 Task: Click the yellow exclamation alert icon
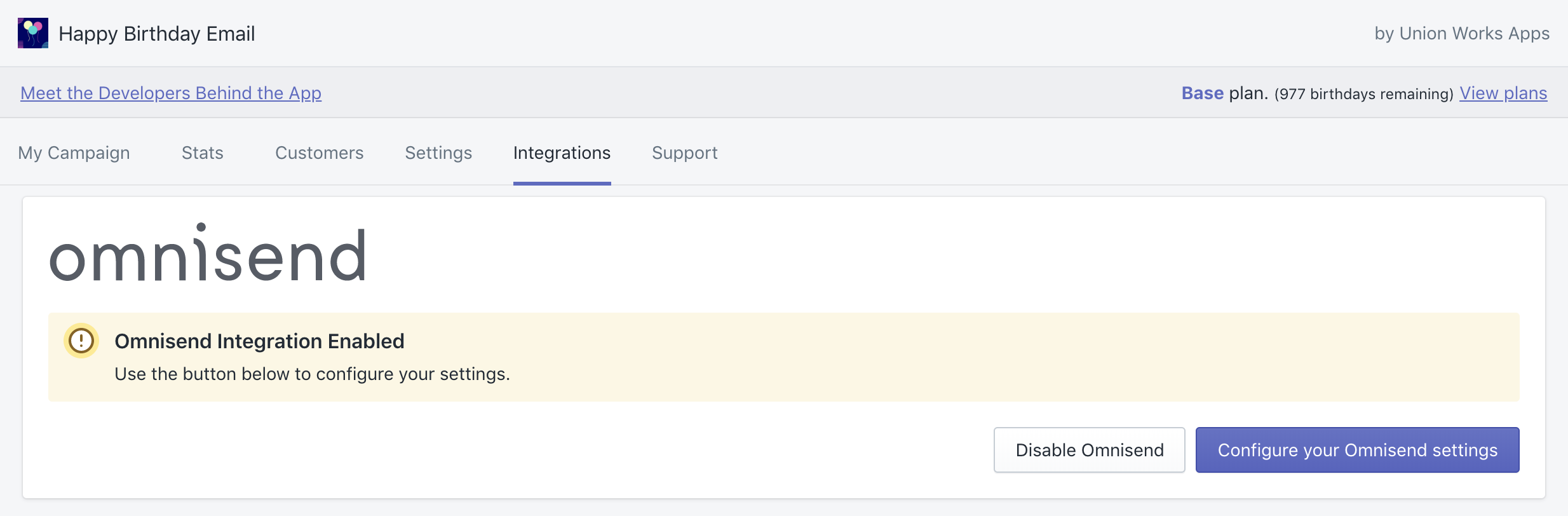pos(81,341)
